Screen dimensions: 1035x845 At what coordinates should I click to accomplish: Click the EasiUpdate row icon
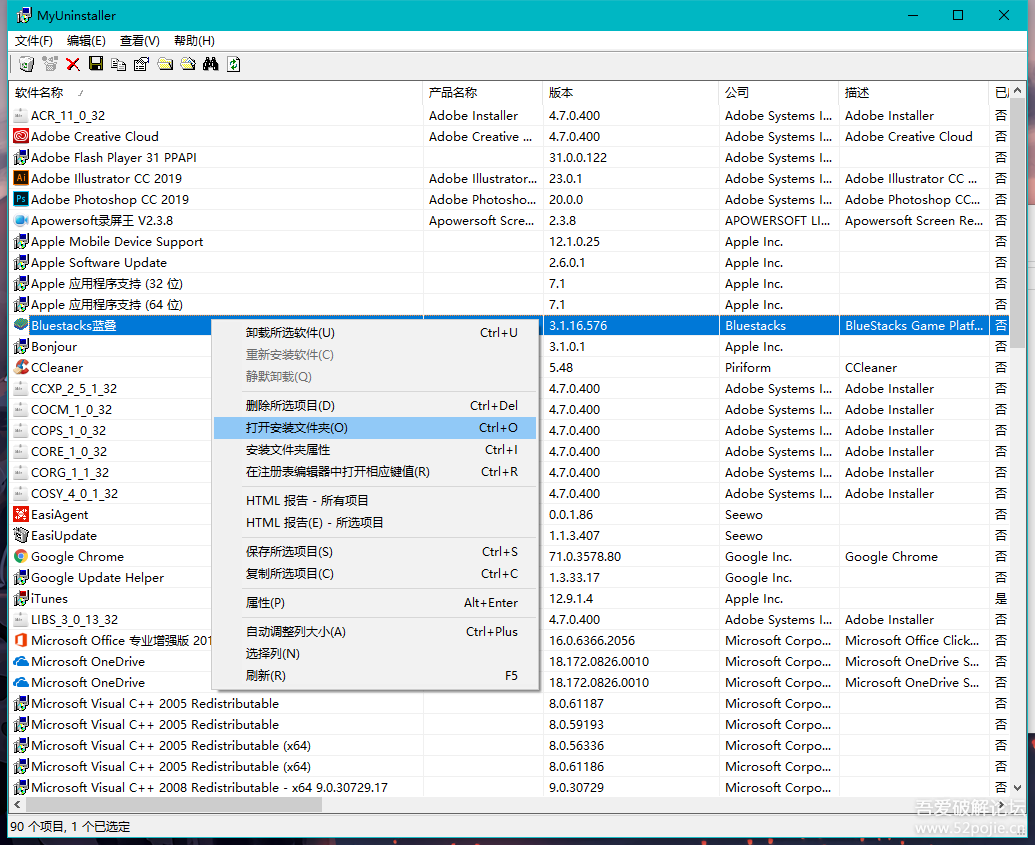pyautogui.click(x=21, y=535)
